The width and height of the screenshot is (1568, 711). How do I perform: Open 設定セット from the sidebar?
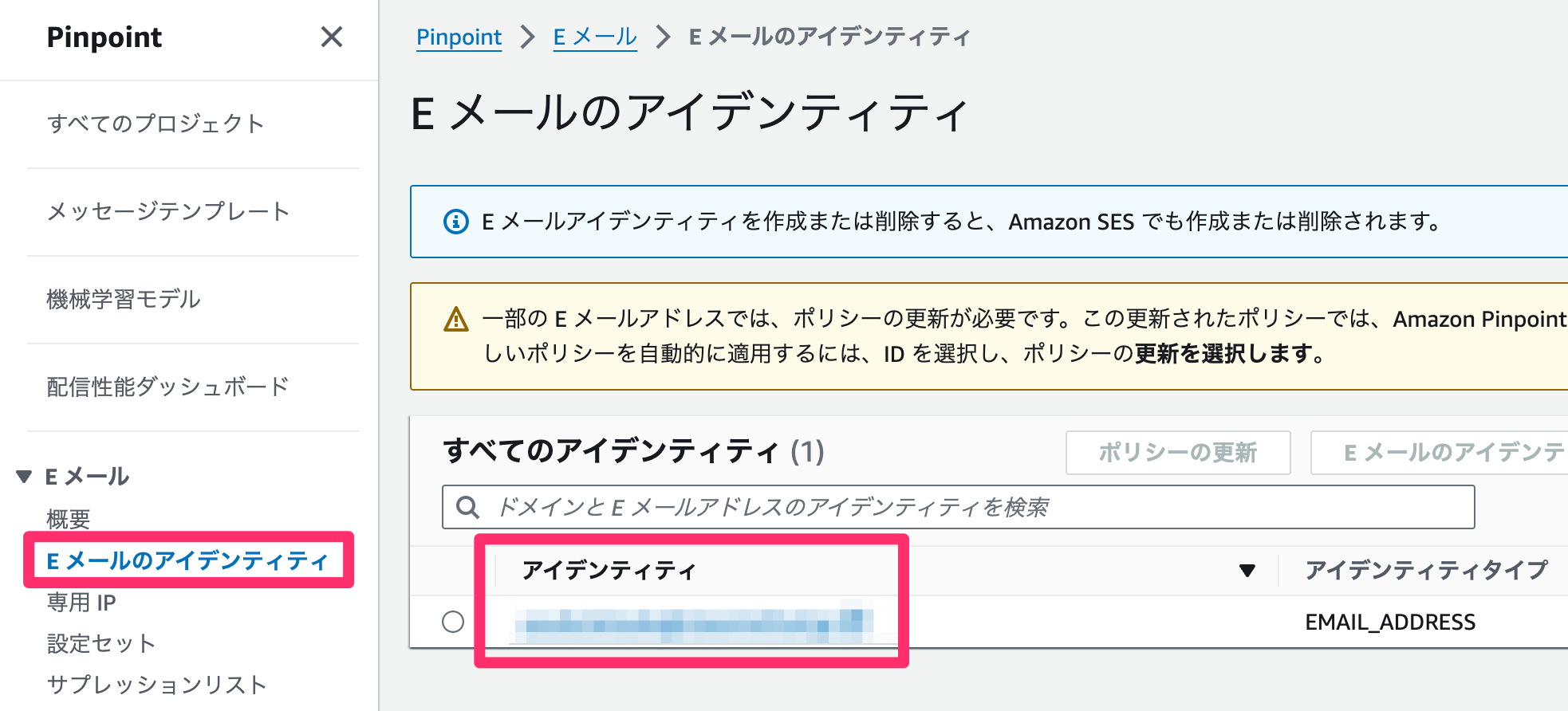point(102,643)
